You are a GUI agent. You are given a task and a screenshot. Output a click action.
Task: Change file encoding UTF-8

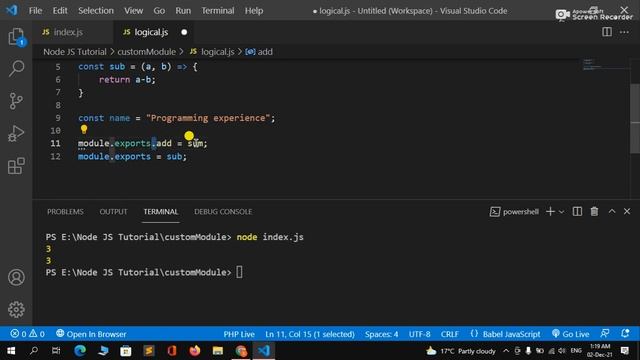(x=419, y=334)
